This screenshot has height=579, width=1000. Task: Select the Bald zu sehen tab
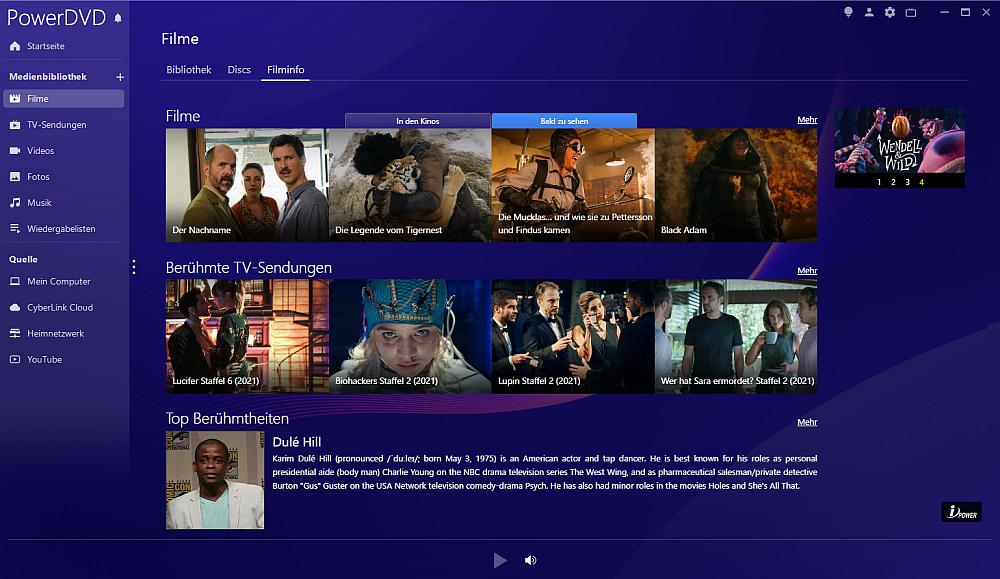coord(564,121)
